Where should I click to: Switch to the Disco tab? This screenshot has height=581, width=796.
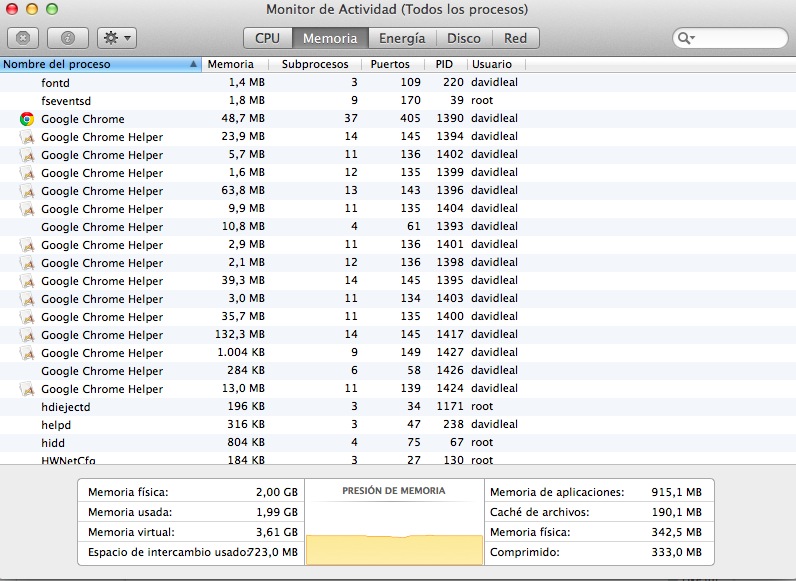pyautogui.click(x=463, y=38)
